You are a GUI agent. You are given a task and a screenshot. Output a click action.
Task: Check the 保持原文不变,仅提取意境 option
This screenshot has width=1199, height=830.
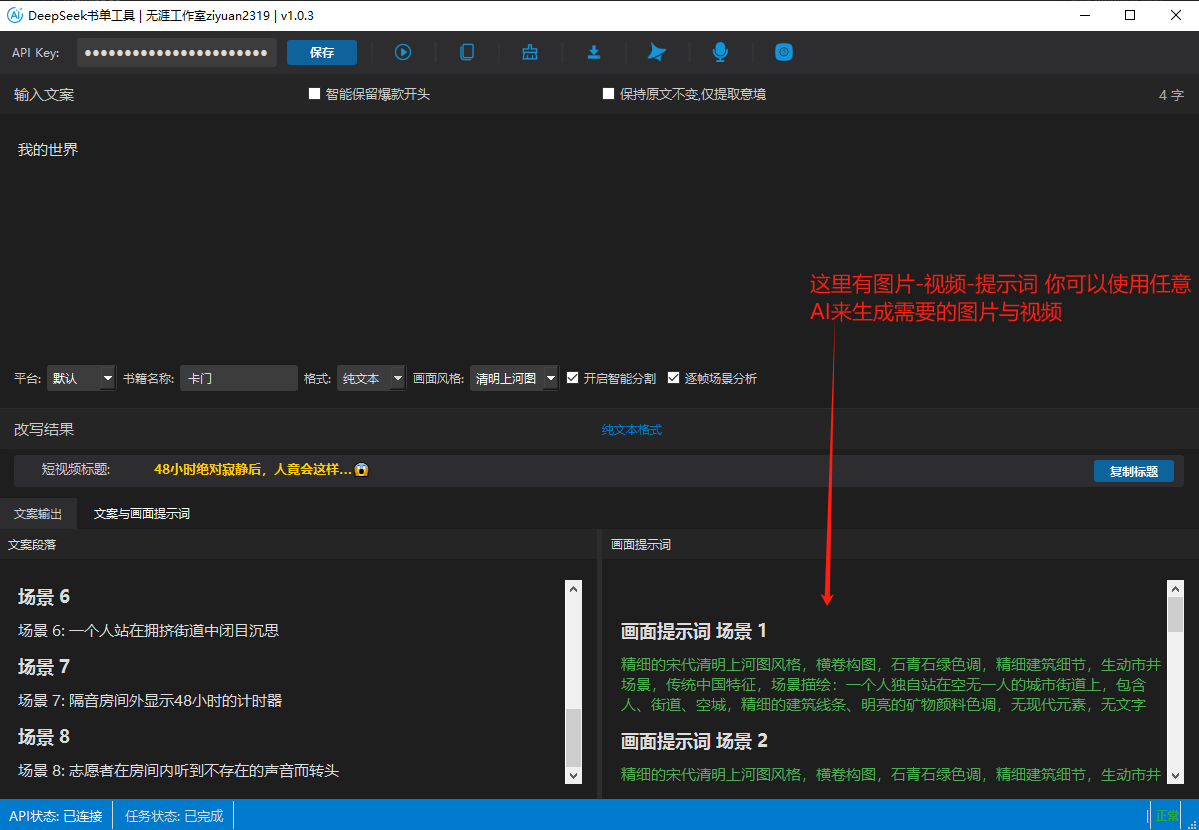coord(609,94)
